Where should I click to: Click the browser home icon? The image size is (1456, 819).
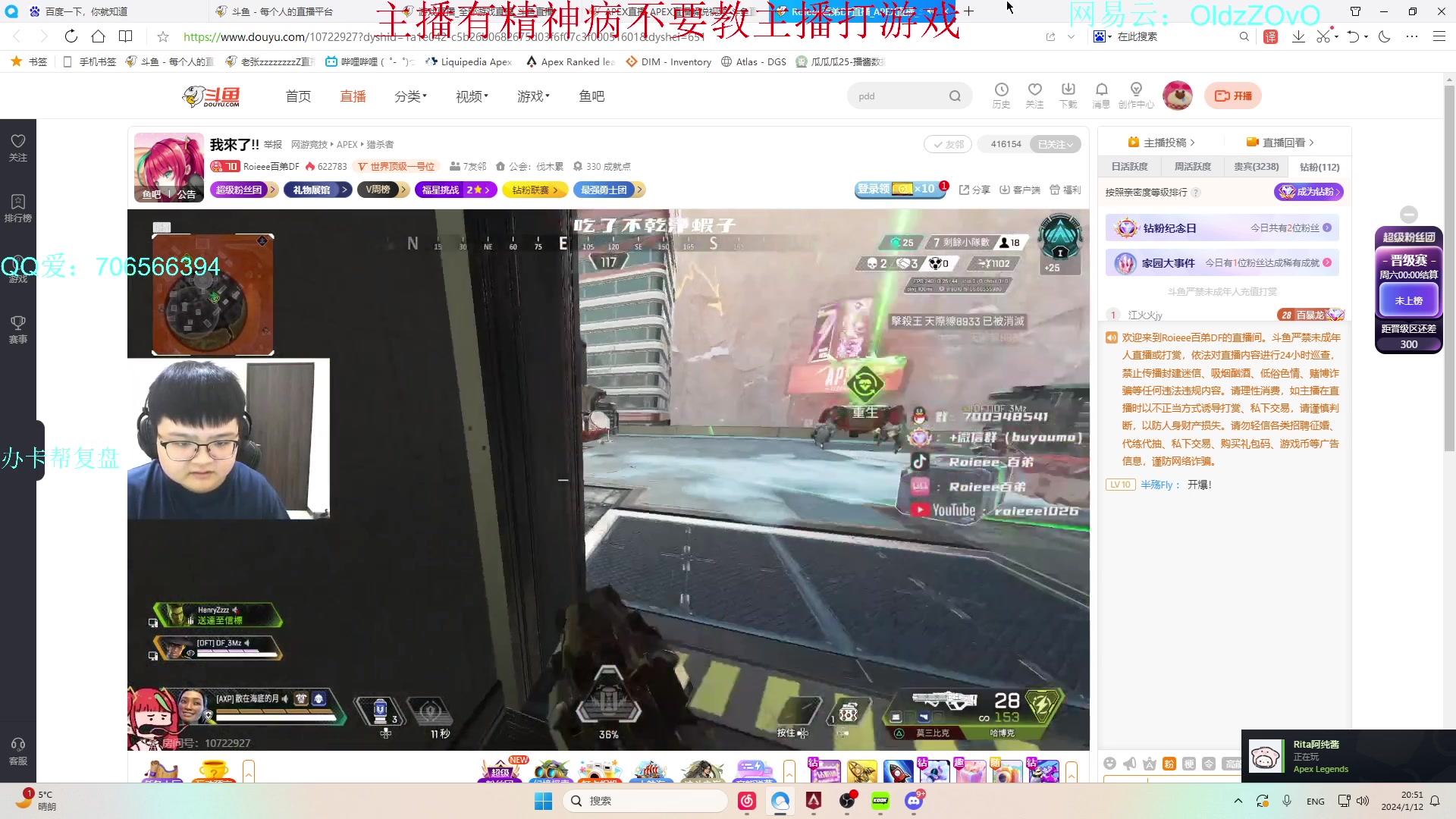[x=98, y=36]
